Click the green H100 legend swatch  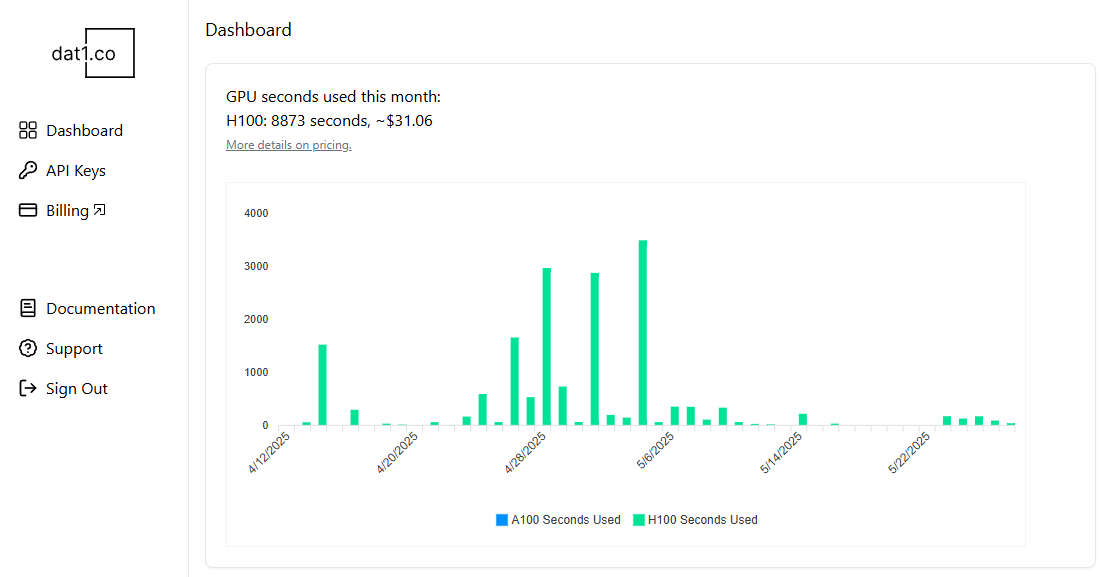click(639, 520)
